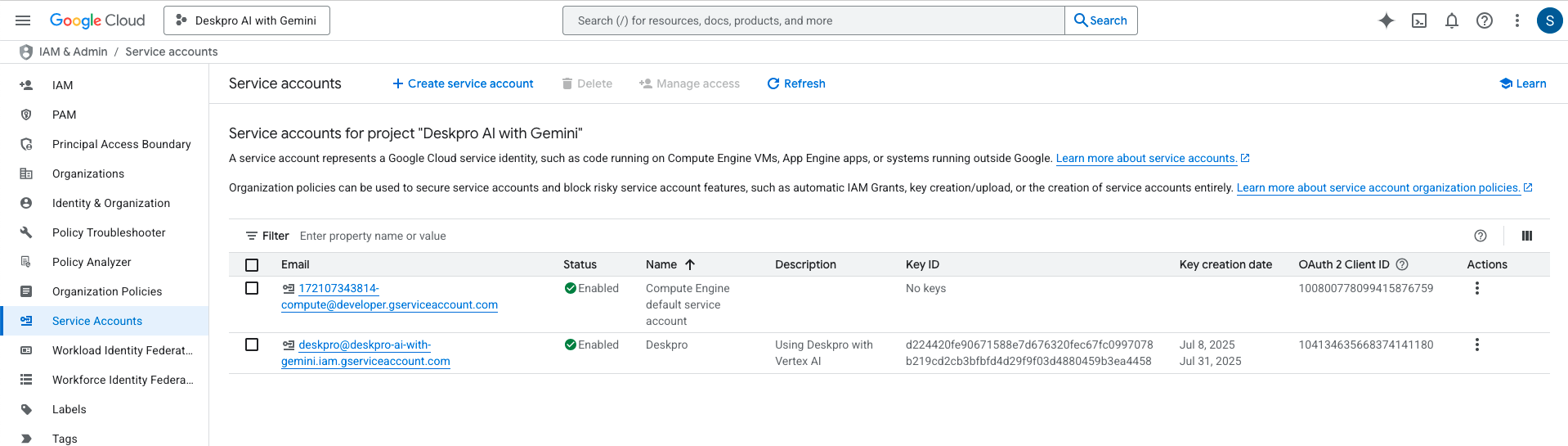Open actions menu for Compute Engine account
Screen dimensions: 1568x446
[1476, 288]
